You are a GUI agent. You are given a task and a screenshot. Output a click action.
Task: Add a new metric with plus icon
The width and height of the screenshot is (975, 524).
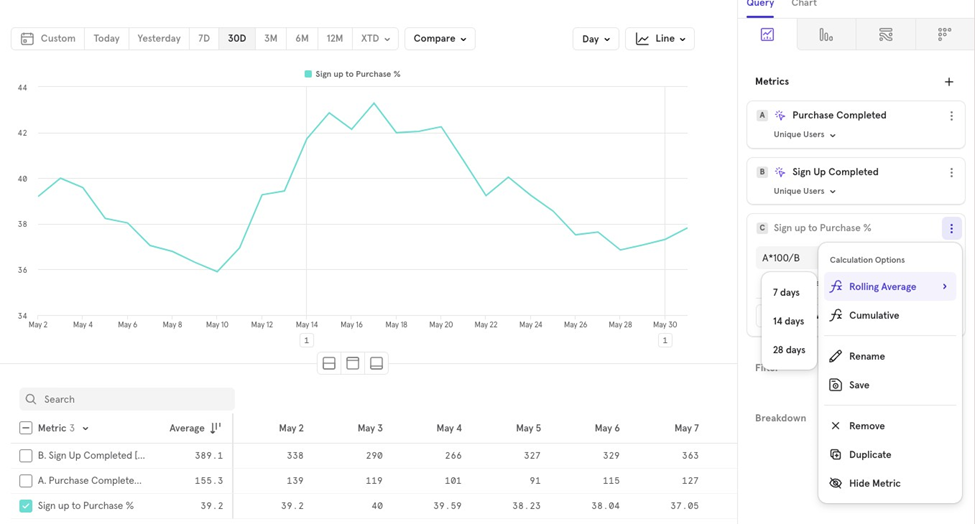(949, 82)
